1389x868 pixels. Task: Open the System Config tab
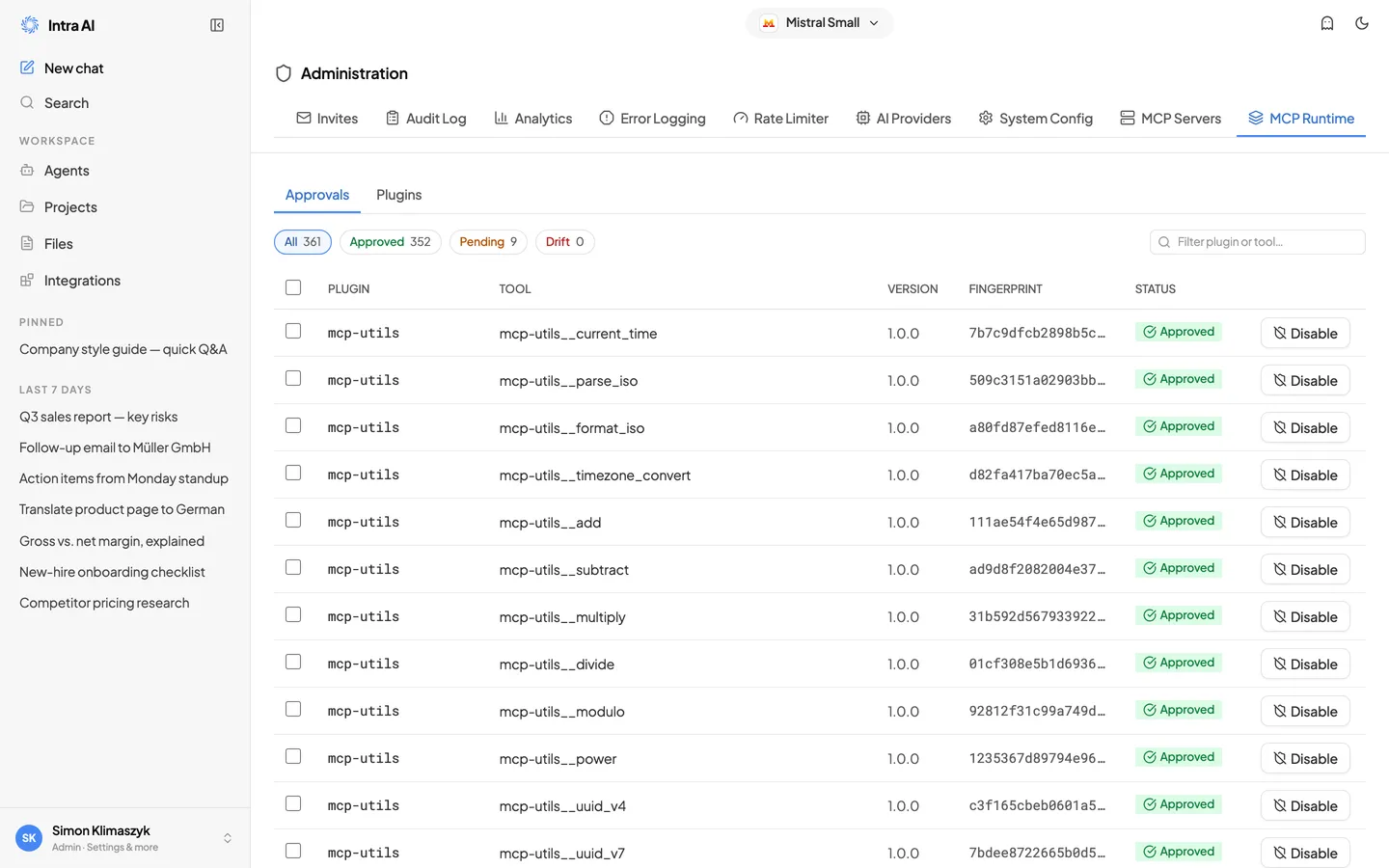(1035, 118)
